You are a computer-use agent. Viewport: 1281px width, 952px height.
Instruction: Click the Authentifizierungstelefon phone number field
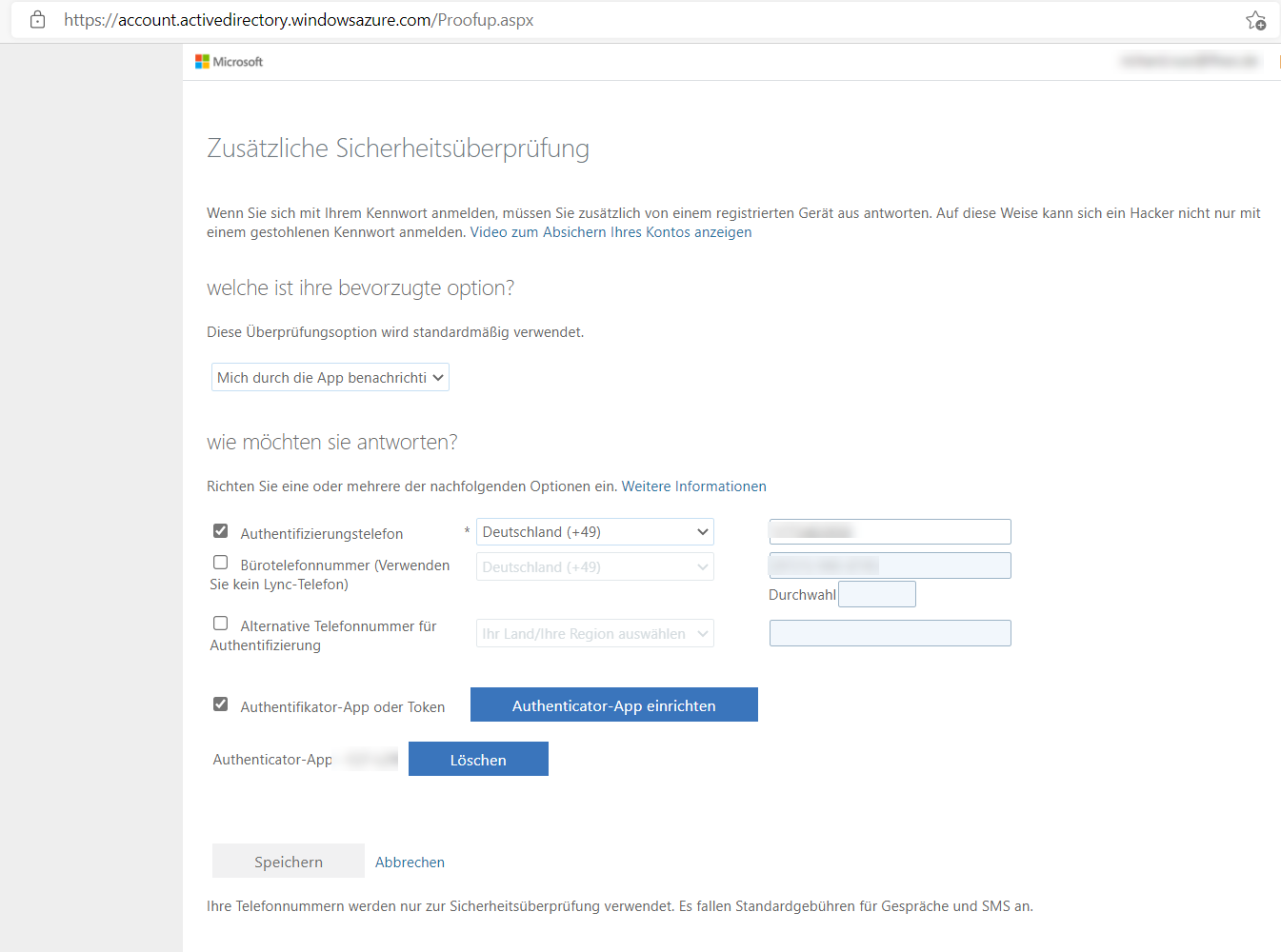(x=889, y=531)
